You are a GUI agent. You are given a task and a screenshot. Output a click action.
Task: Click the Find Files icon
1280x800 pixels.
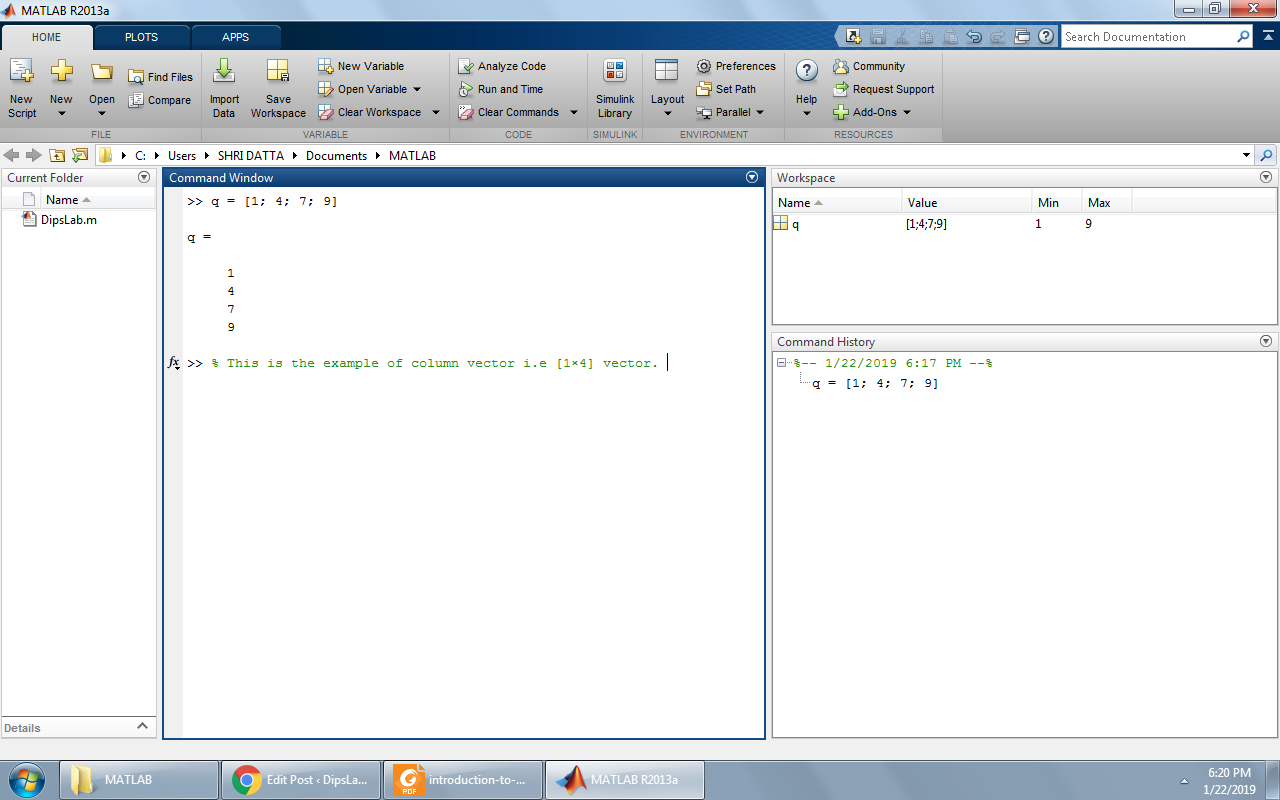136,77
